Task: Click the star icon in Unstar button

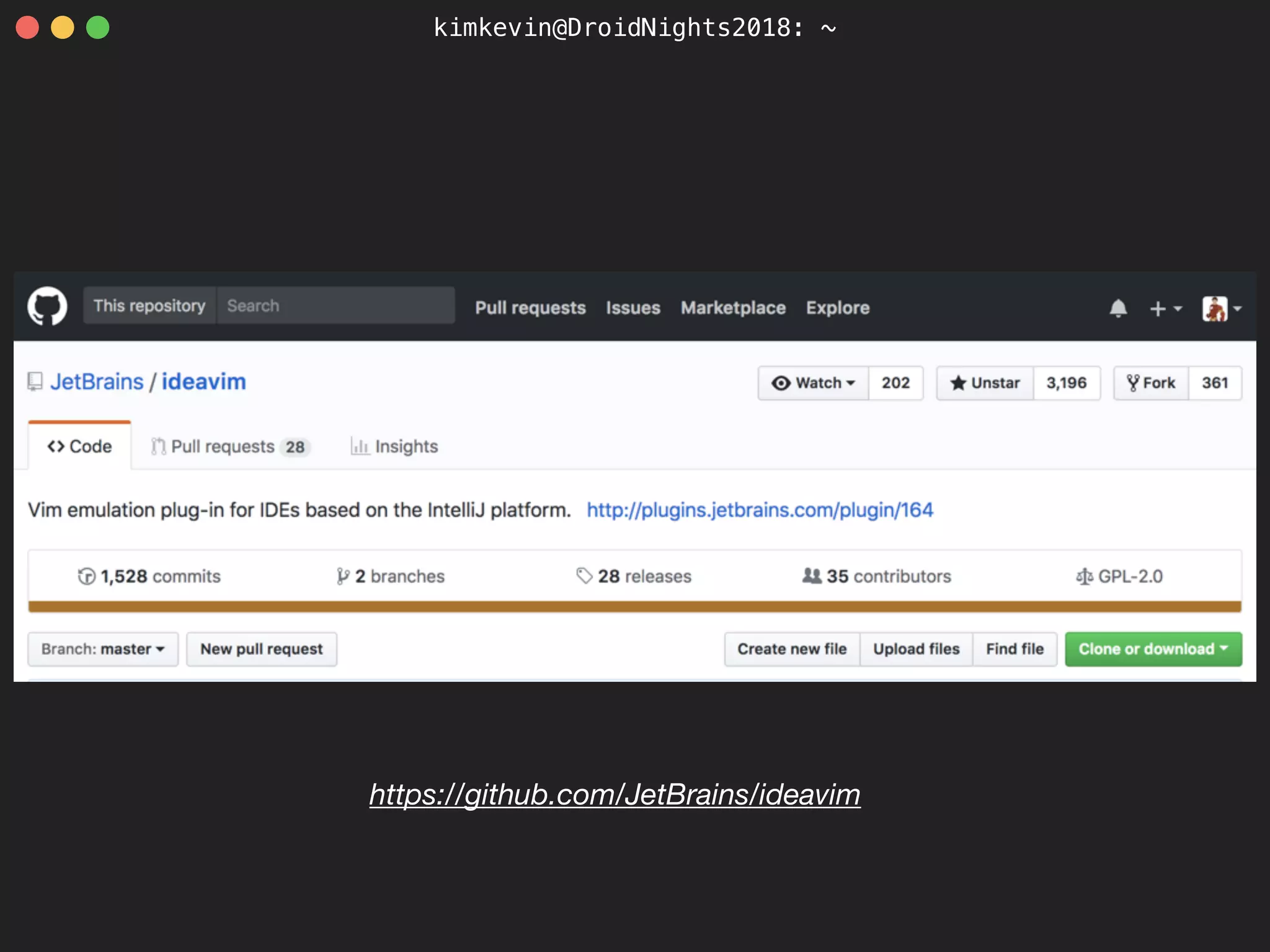Action: [958, 383]
